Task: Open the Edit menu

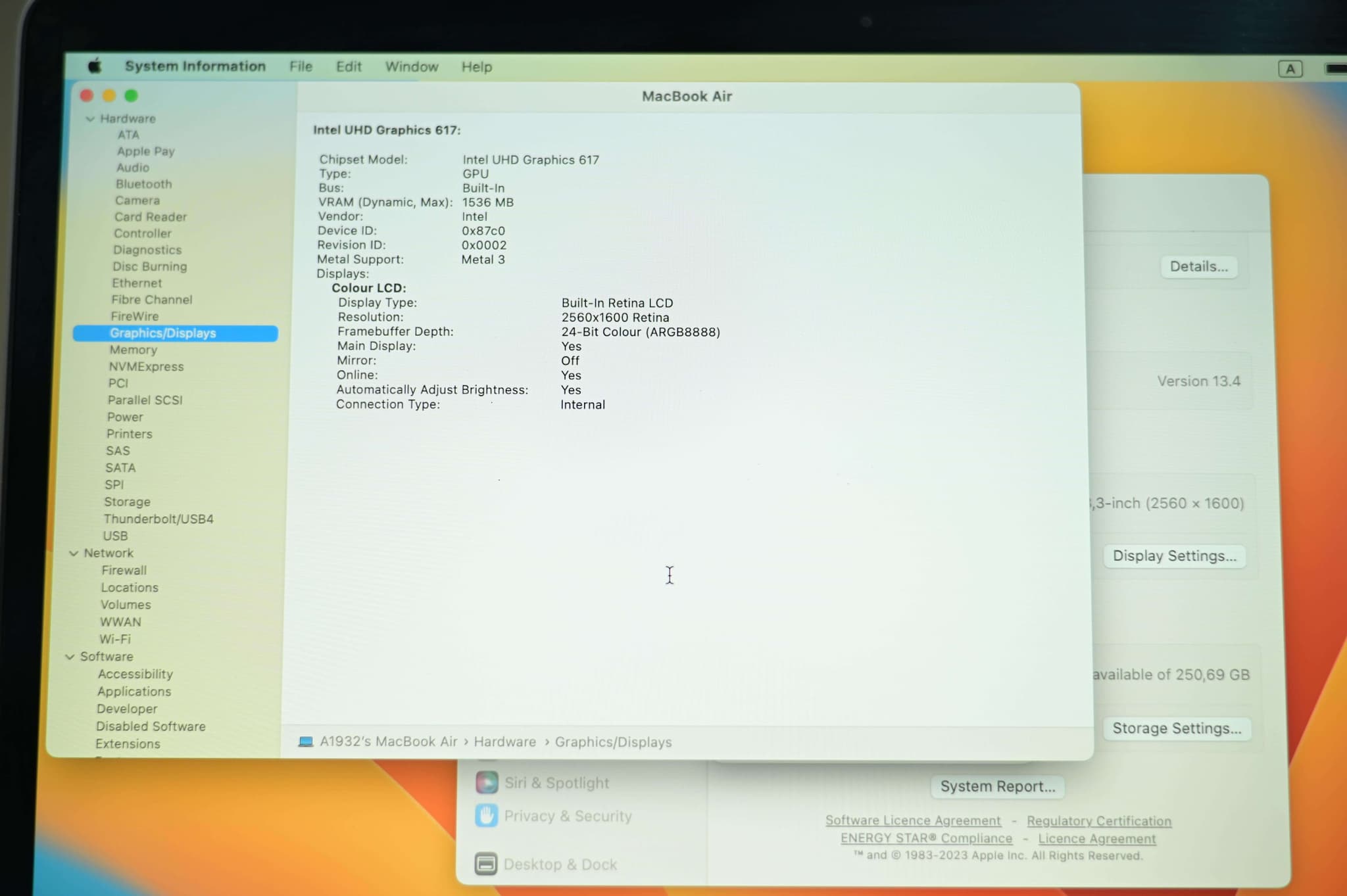Action: (349, 66)
